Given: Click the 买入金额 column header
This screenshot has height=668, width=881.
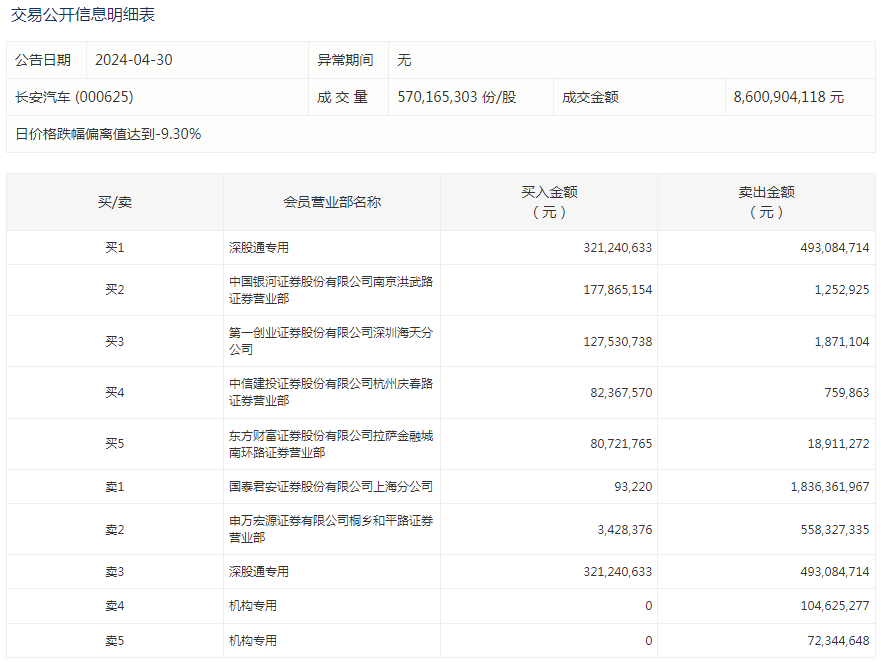Looking at the screenshot, I should click(x=549, y=202).
